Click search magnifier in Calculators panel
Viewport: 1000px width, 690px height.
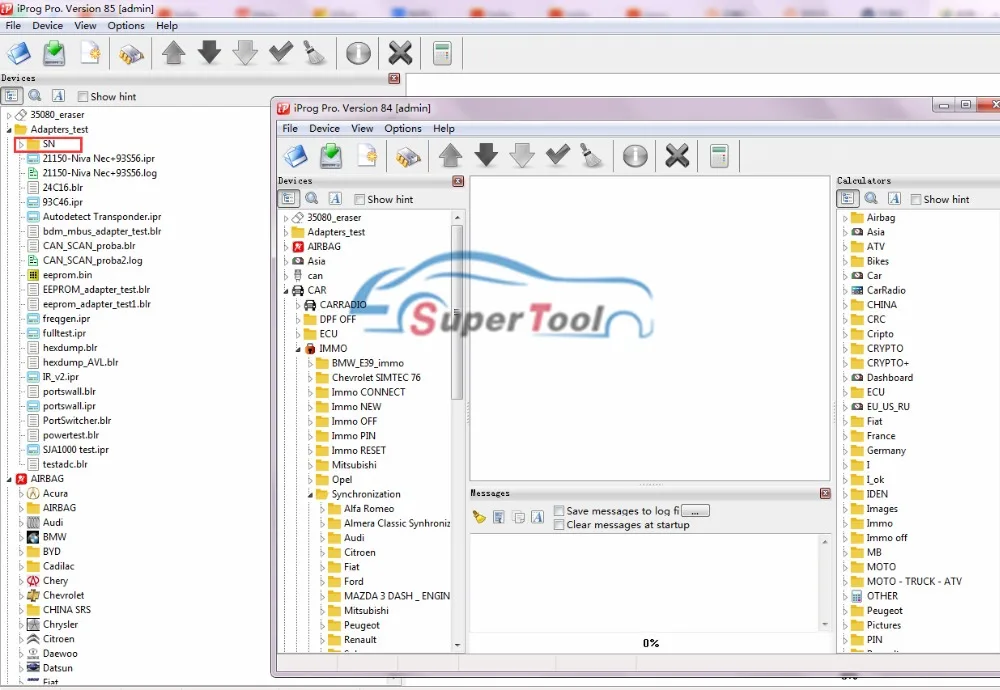point(871,198)
